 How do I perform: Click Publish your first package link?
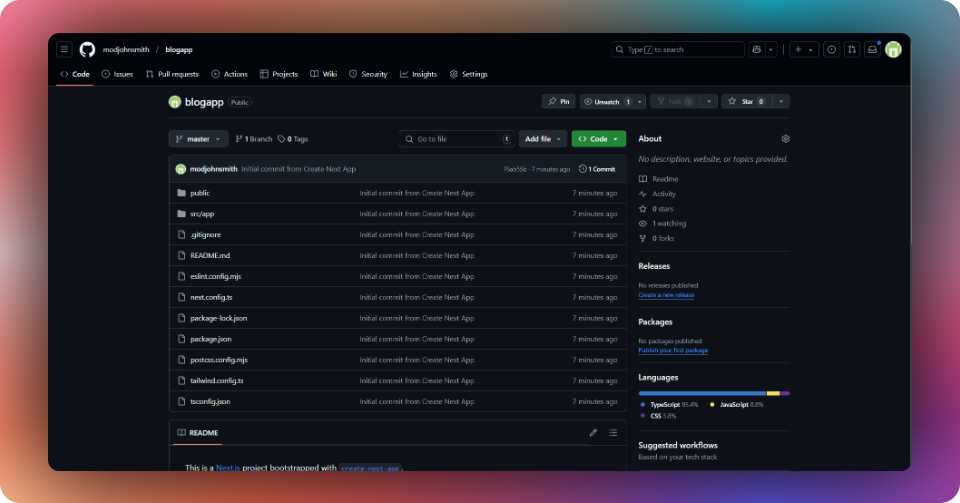point(673,351)
